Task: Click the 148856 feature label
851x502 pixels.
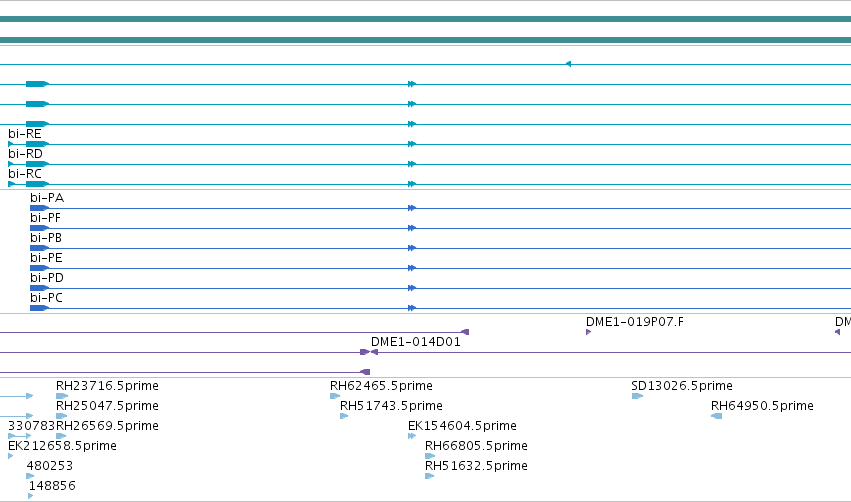Action: (52, 486)
